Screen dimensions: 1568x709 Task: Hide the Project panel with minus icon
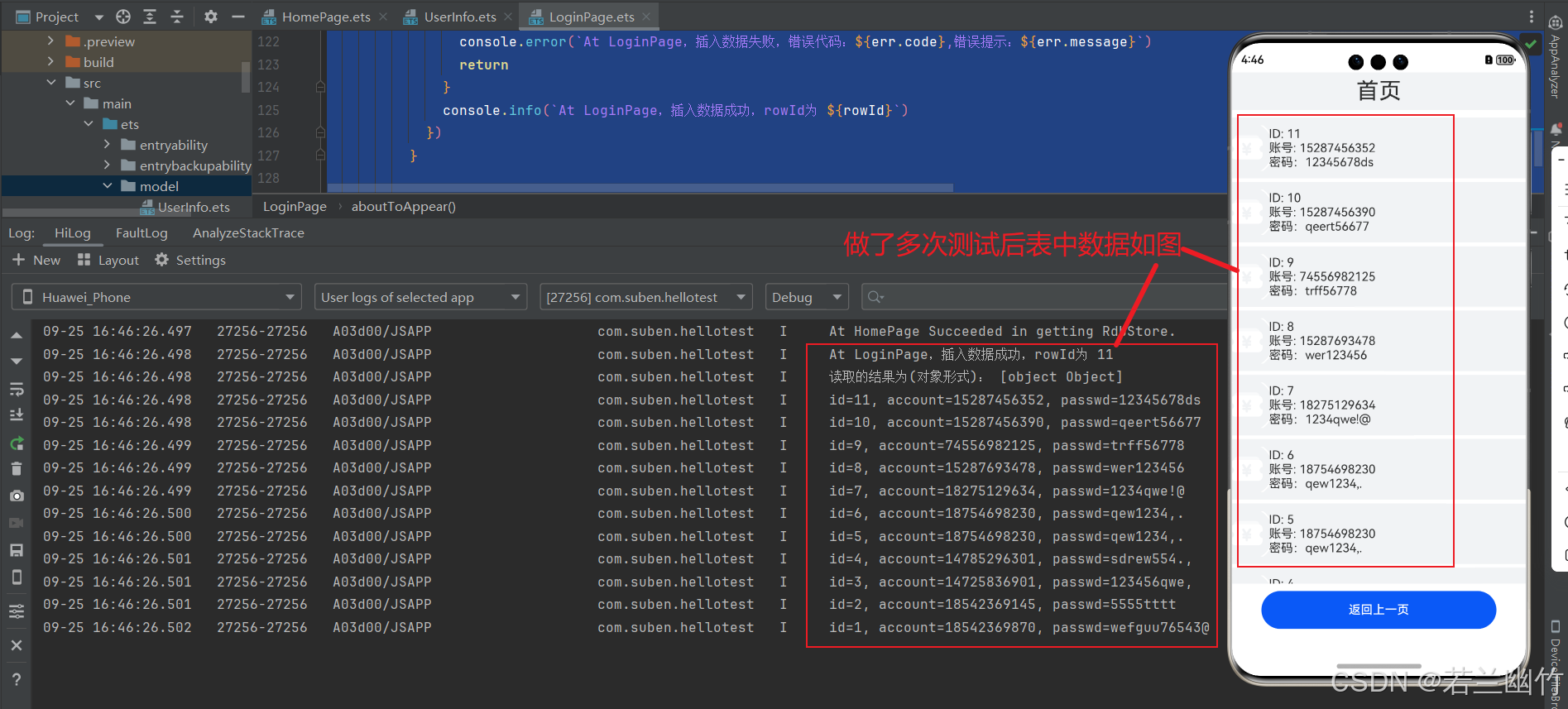pyautogui.click(x=237, y=17)
